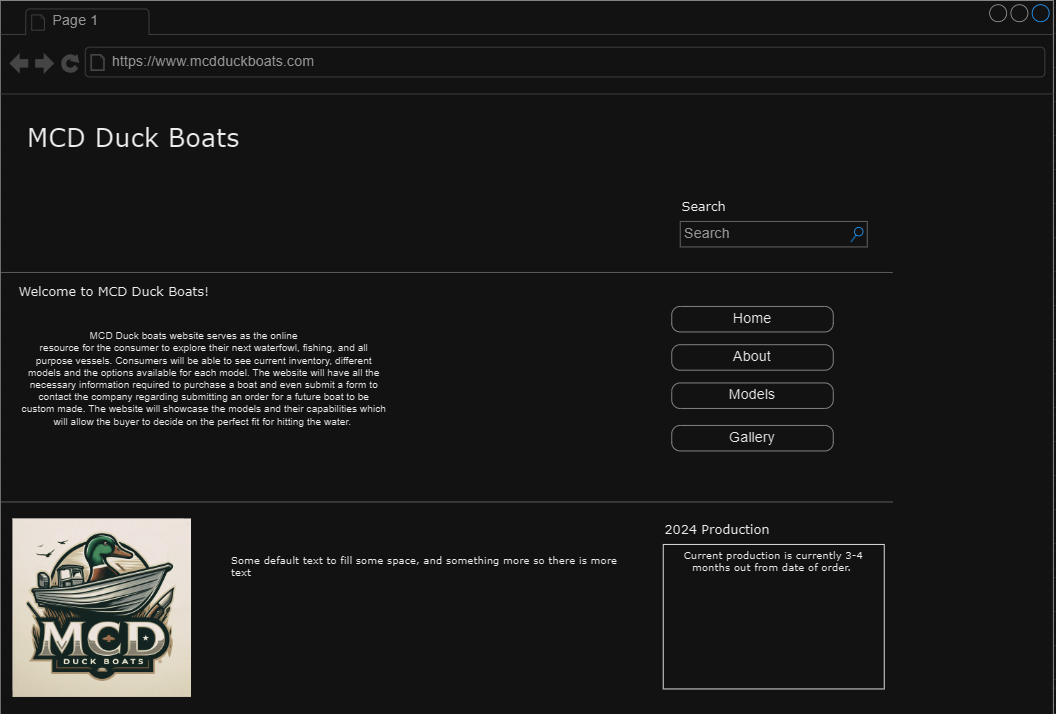
Task: Click the page refresh icon
Action: (x=70, y=63)
